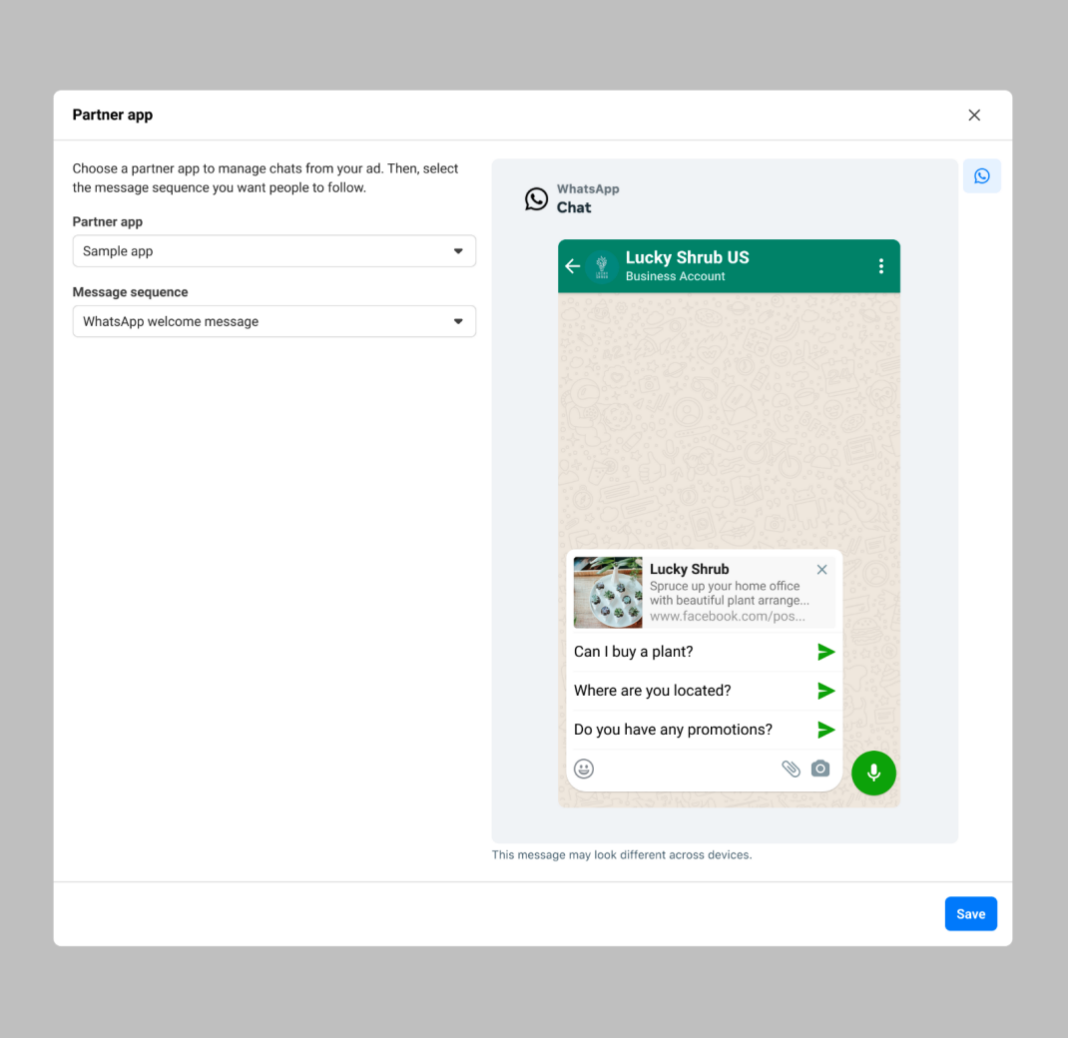Image resolution: width=1068 pixels, height=1038 pixels.
Task: Send 'Do you have any promotions?' arrow
Action: click(826, 729)
